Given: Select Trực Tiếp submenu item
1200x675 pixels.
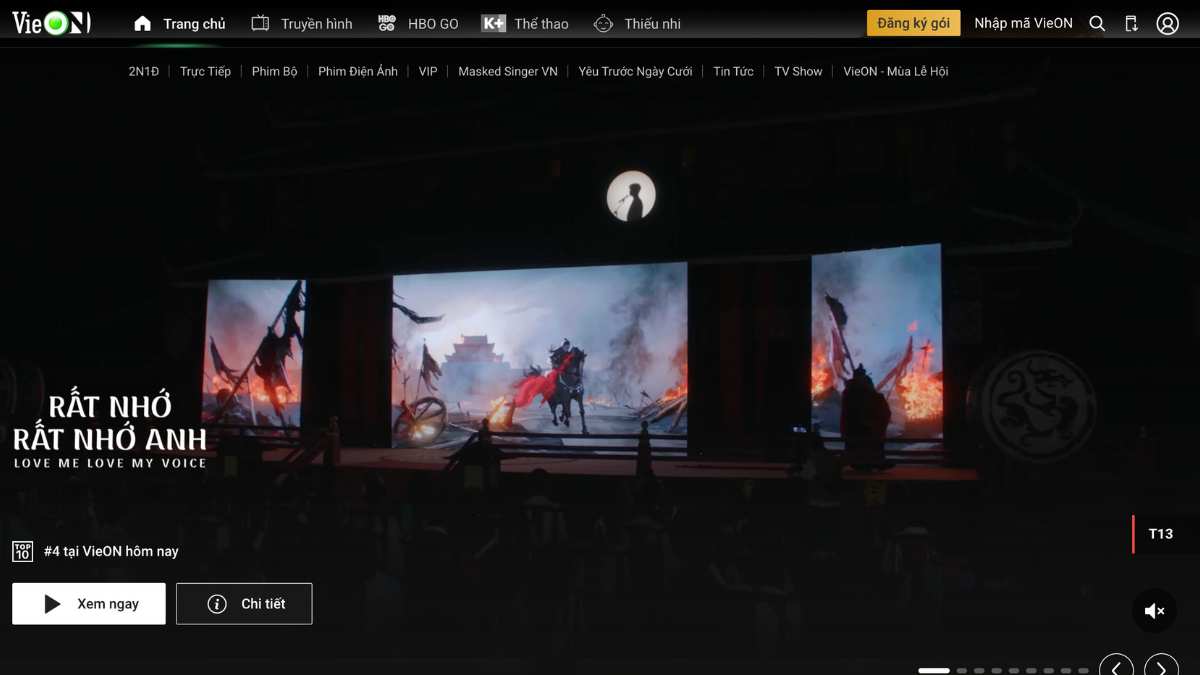Looking at the screenshot, I should pos(205,71).
